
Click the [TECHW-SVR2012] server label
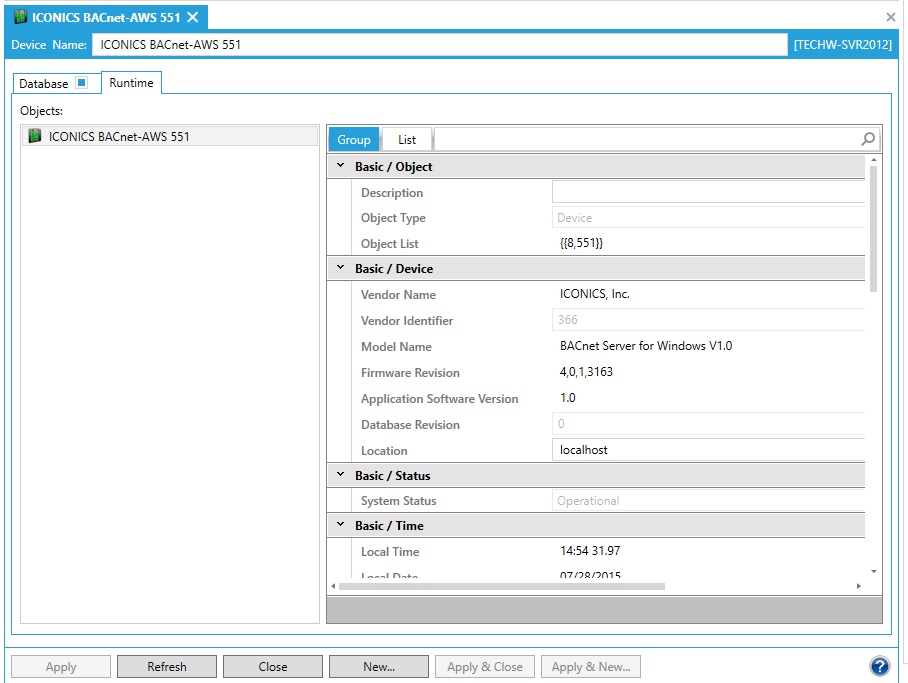tap(843, 45)
